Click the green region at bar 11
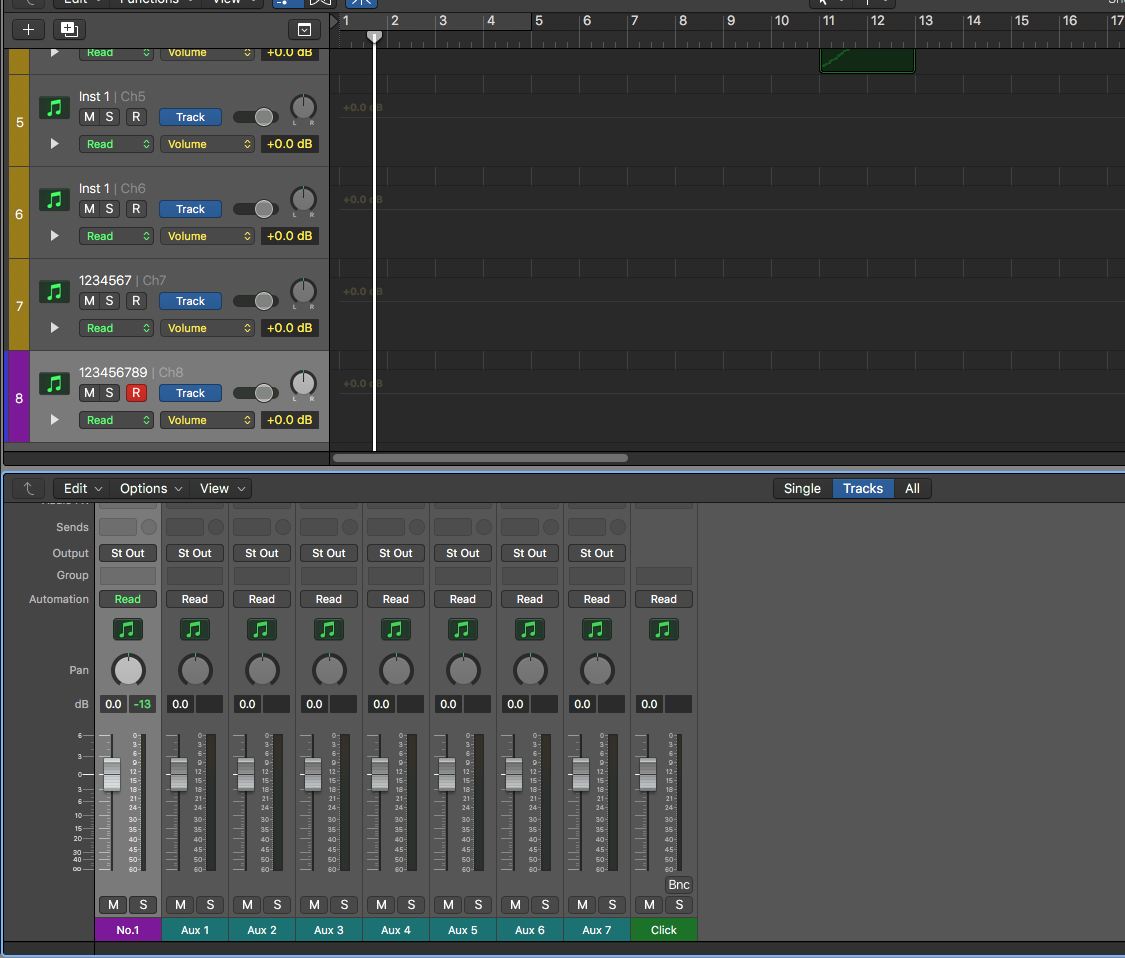The width and height of the screenshot is (1125, 958). [x=867, y=61]
